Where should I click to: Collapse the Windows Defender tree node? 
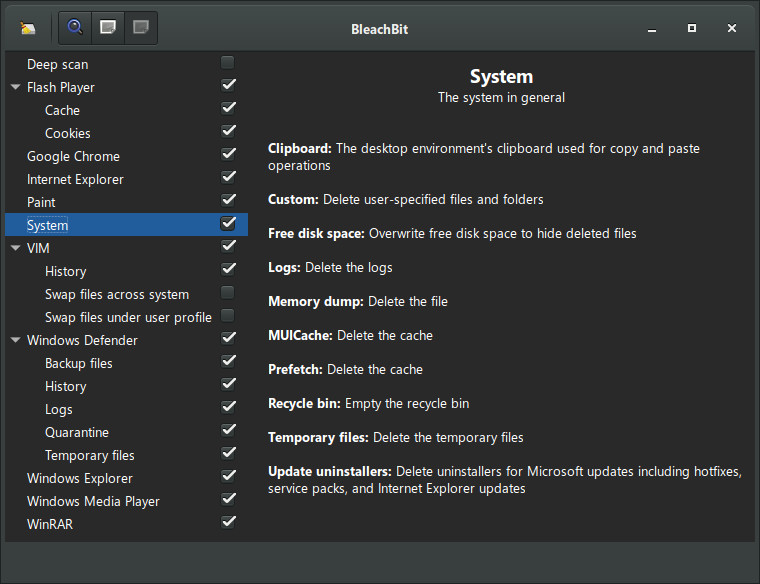coord(15,340)
